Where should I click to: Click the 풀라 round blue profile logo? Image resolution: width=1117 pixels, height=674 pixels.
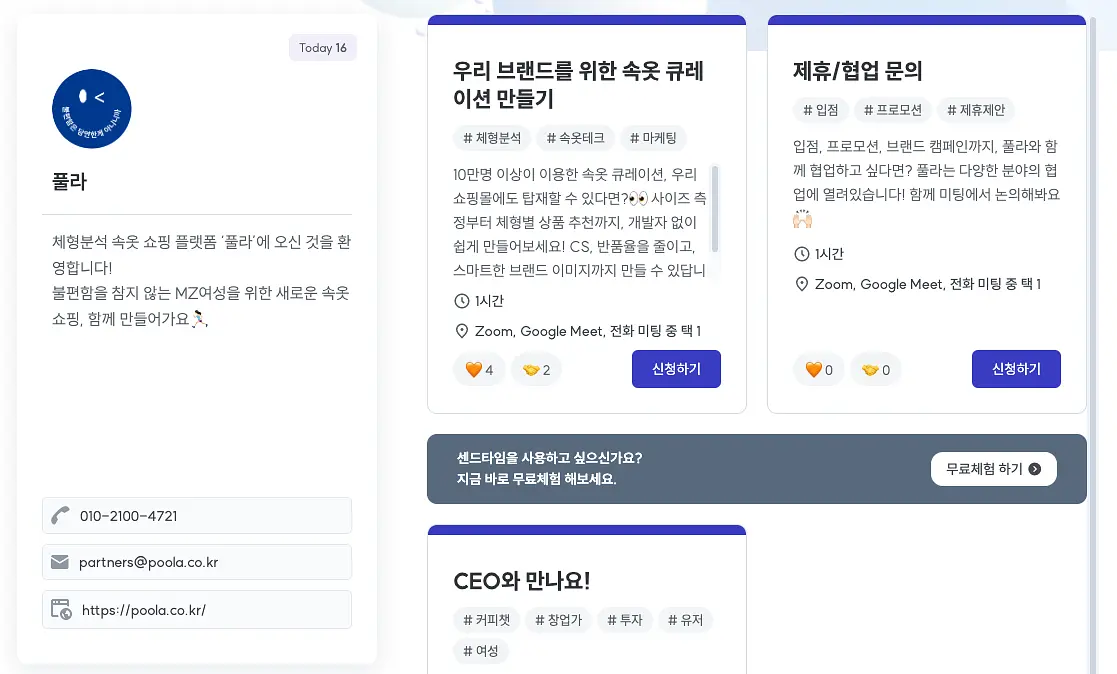pos(92,109)
